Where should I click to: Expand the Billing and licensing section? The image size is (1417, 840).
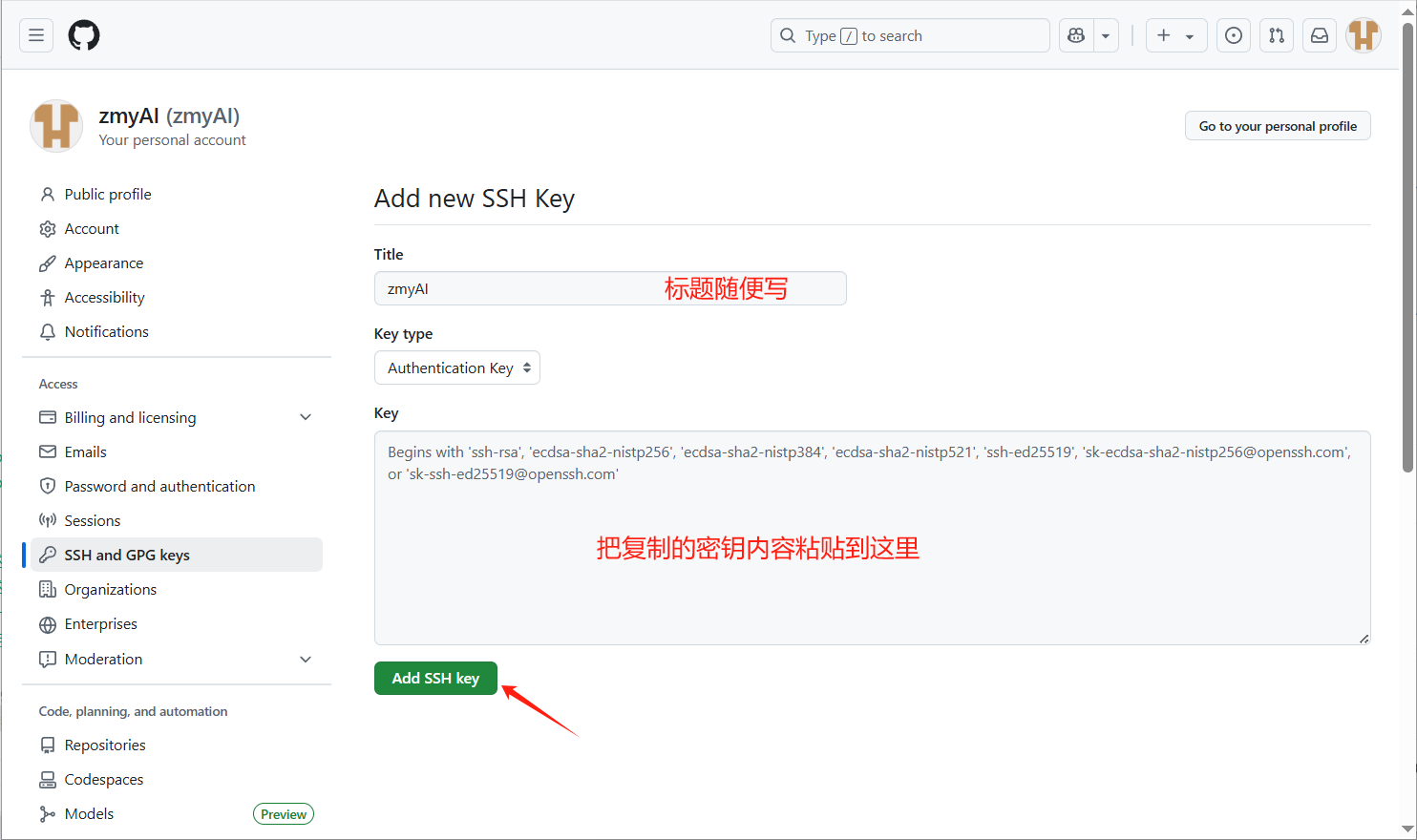coord(306,417)
